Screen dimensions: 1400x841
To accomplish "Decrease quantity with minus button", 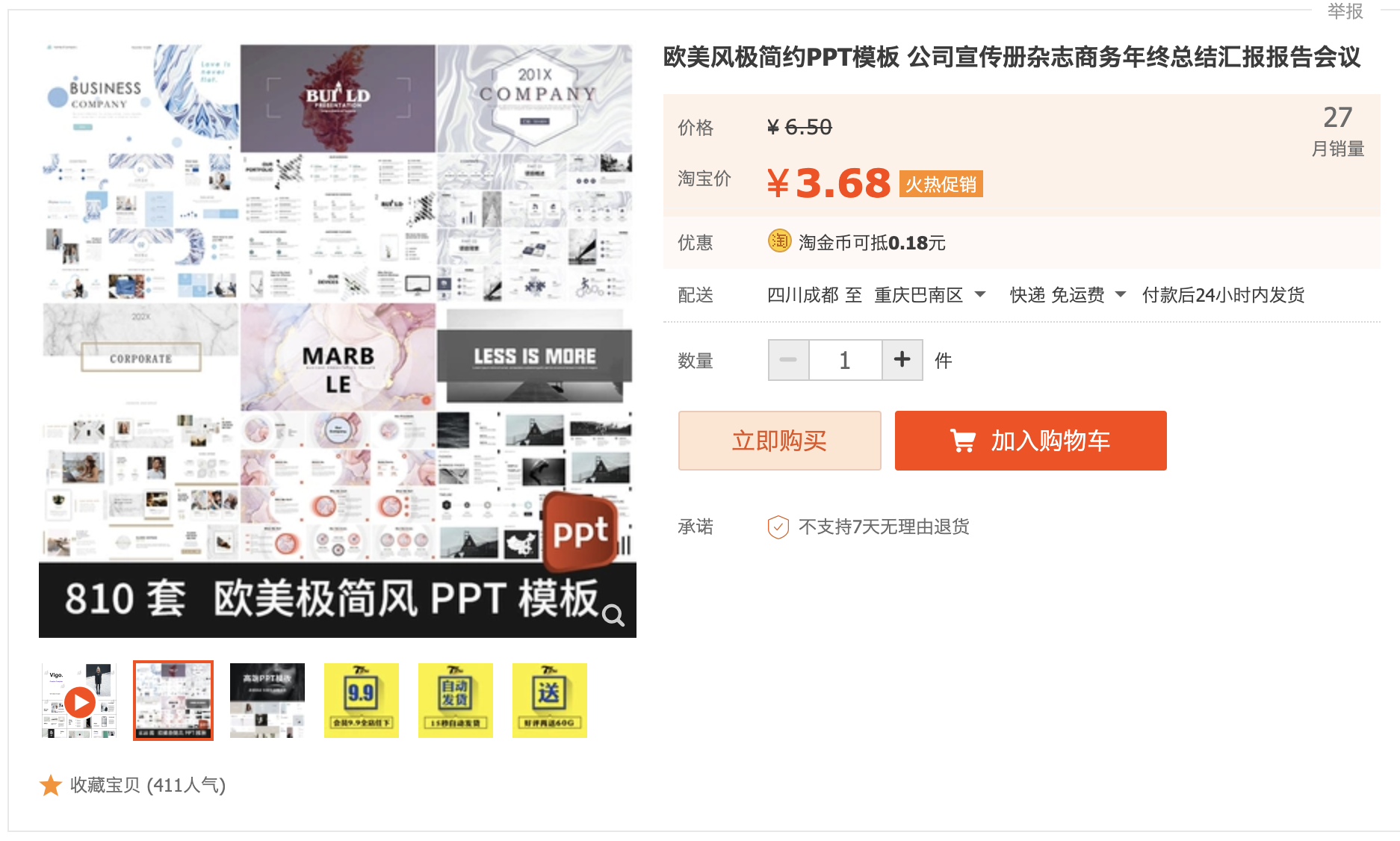I will 788,360.
